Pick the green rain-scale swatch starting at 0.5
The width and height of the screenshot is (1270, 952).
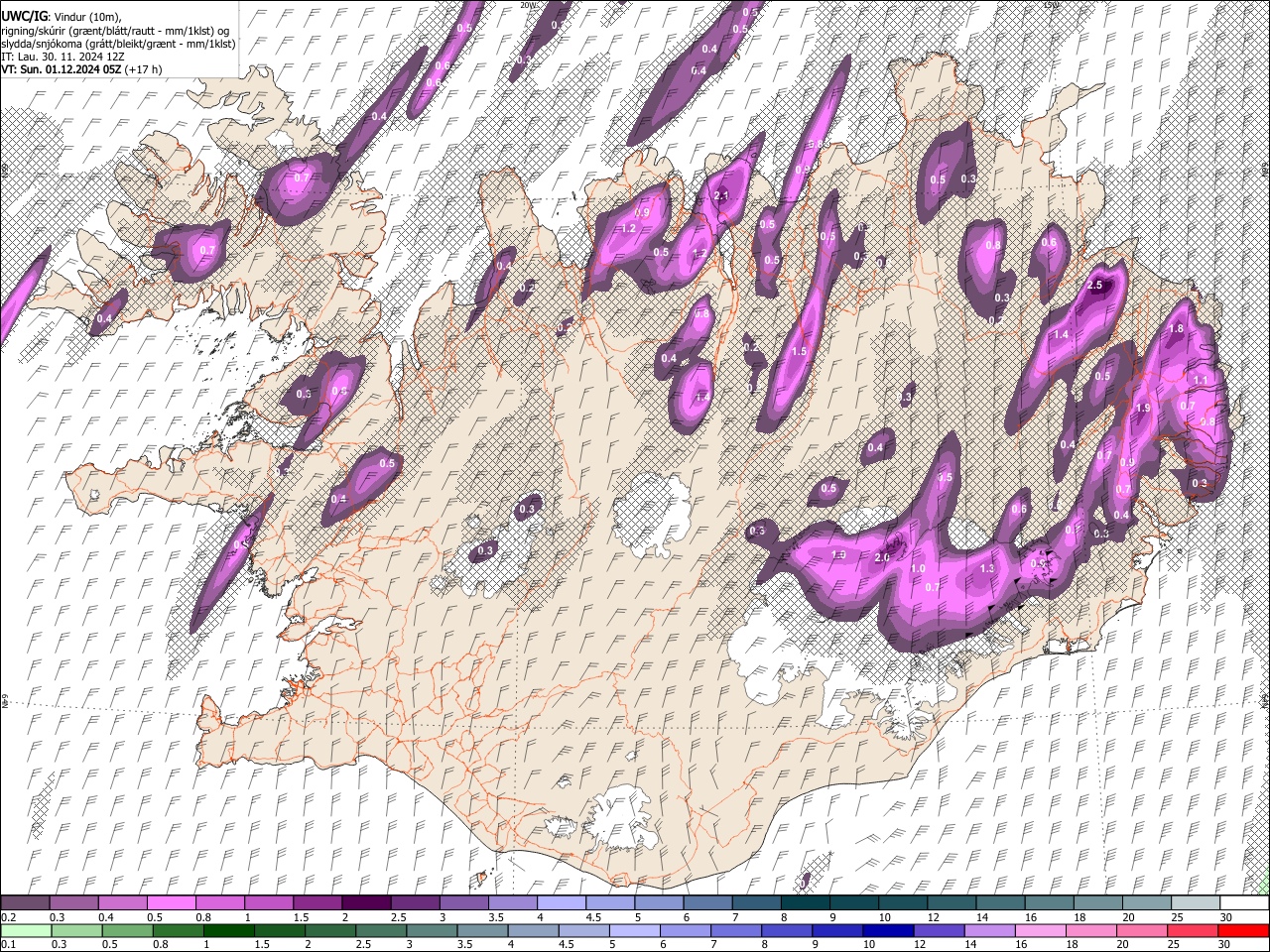pos(127,931)
